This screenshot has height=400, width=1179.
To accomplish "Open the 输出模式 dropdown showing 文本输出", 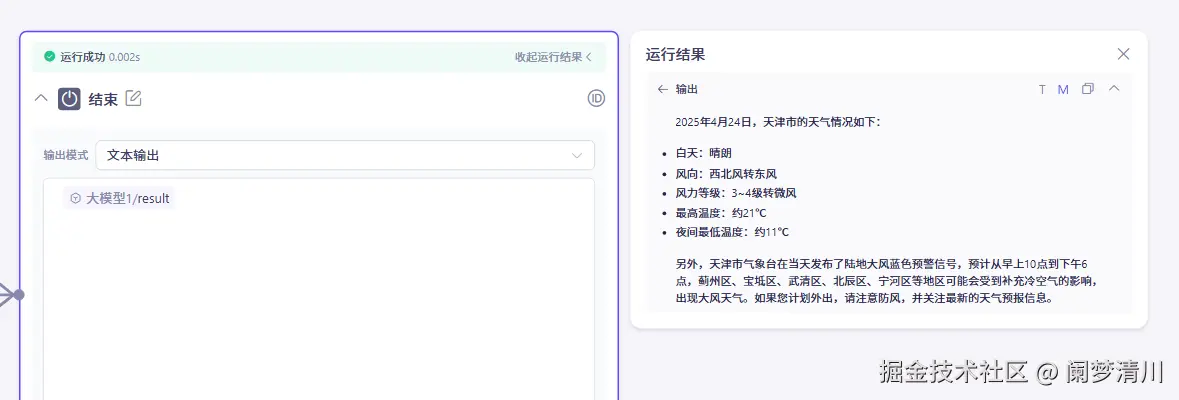I will coord(345,156).
